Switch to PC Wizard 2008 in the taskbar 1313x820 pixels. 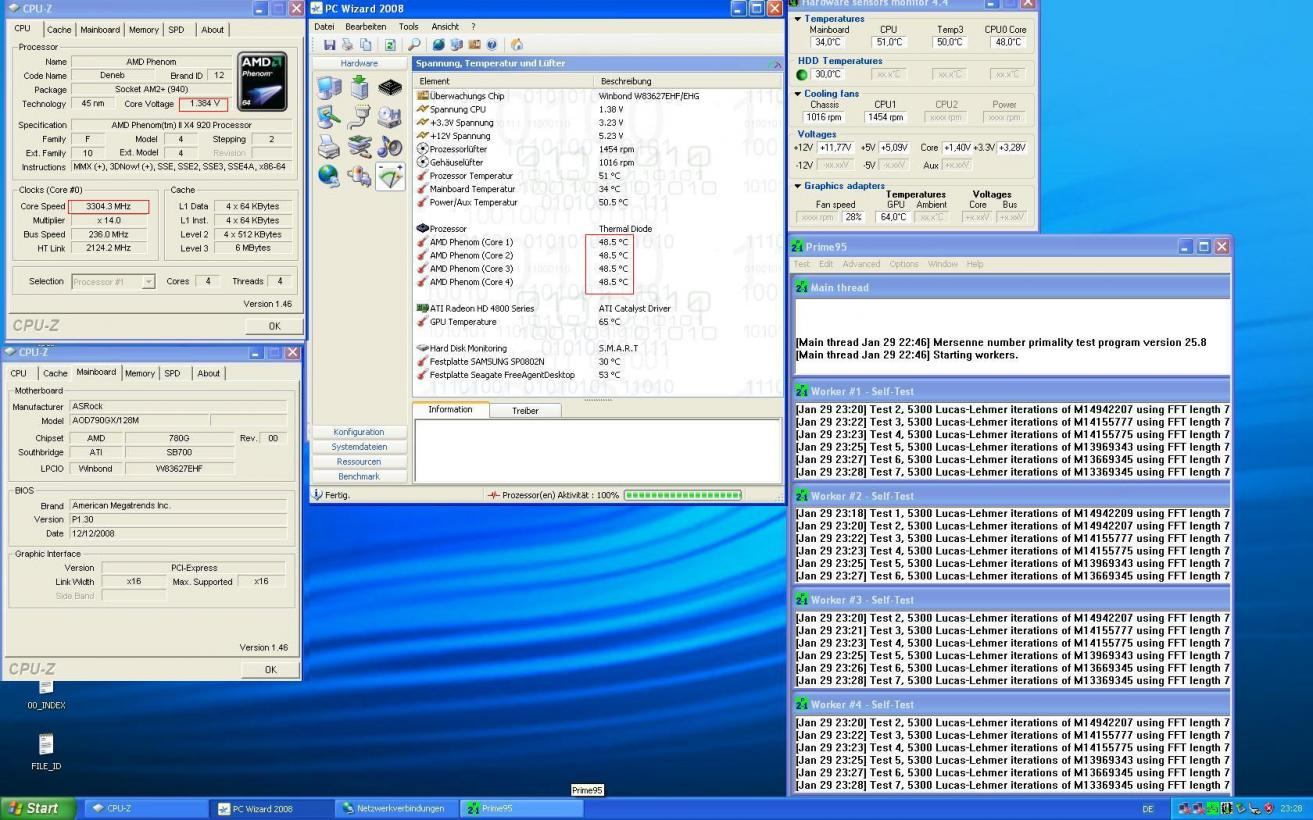pos(270,808)
